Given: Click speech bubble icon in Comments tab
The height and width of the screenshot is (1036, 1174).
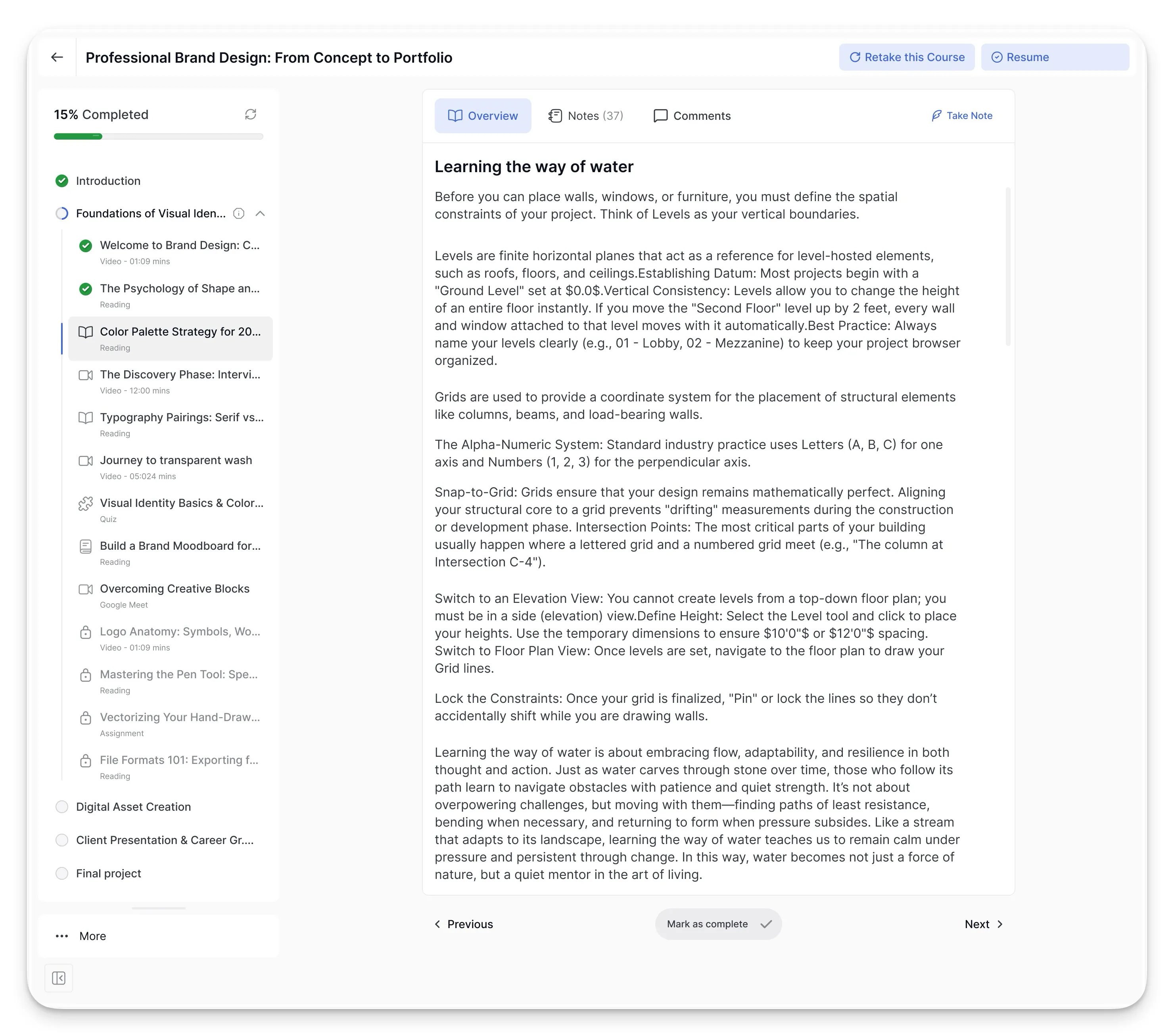Looking at the screenshot, I should coord(660,116).
